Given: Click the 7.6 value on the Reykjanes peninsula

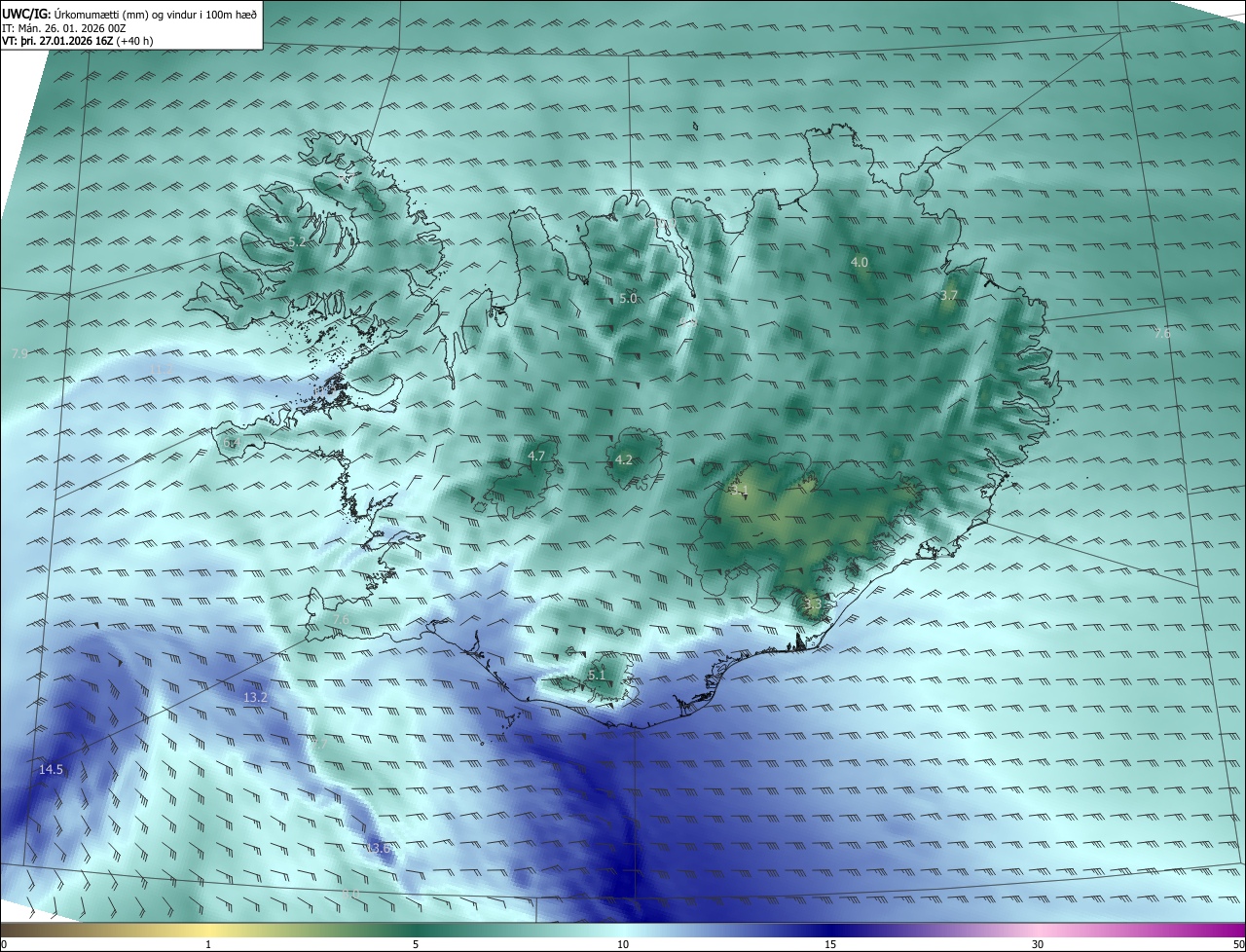Looking at the screenshot, I should click(x=341, y=619).
